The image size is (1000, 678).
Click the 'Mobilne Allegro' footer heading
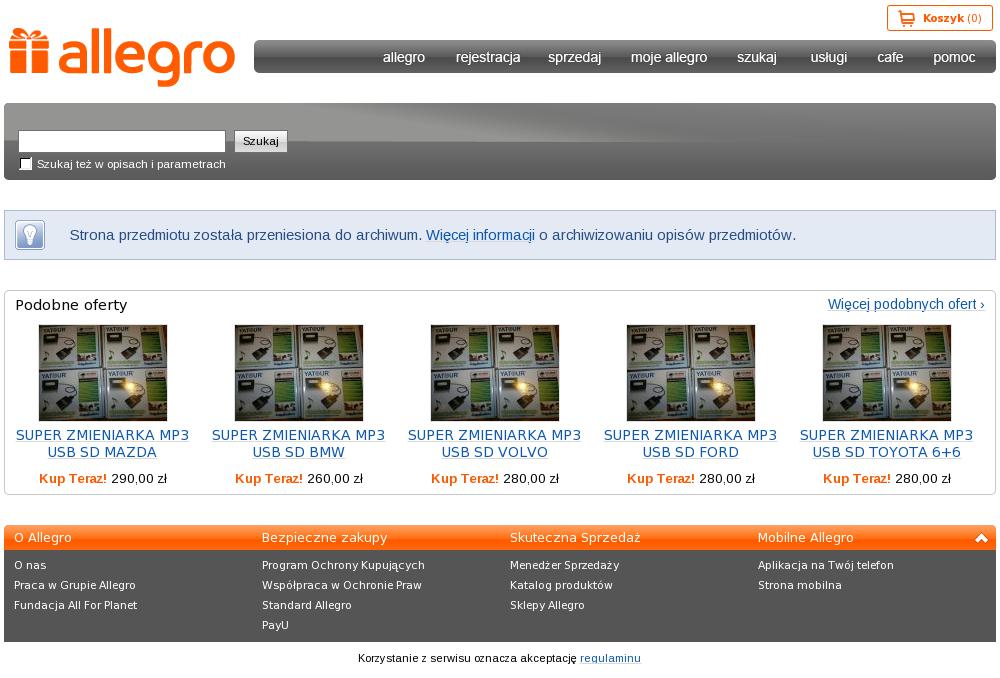[805, 538]
